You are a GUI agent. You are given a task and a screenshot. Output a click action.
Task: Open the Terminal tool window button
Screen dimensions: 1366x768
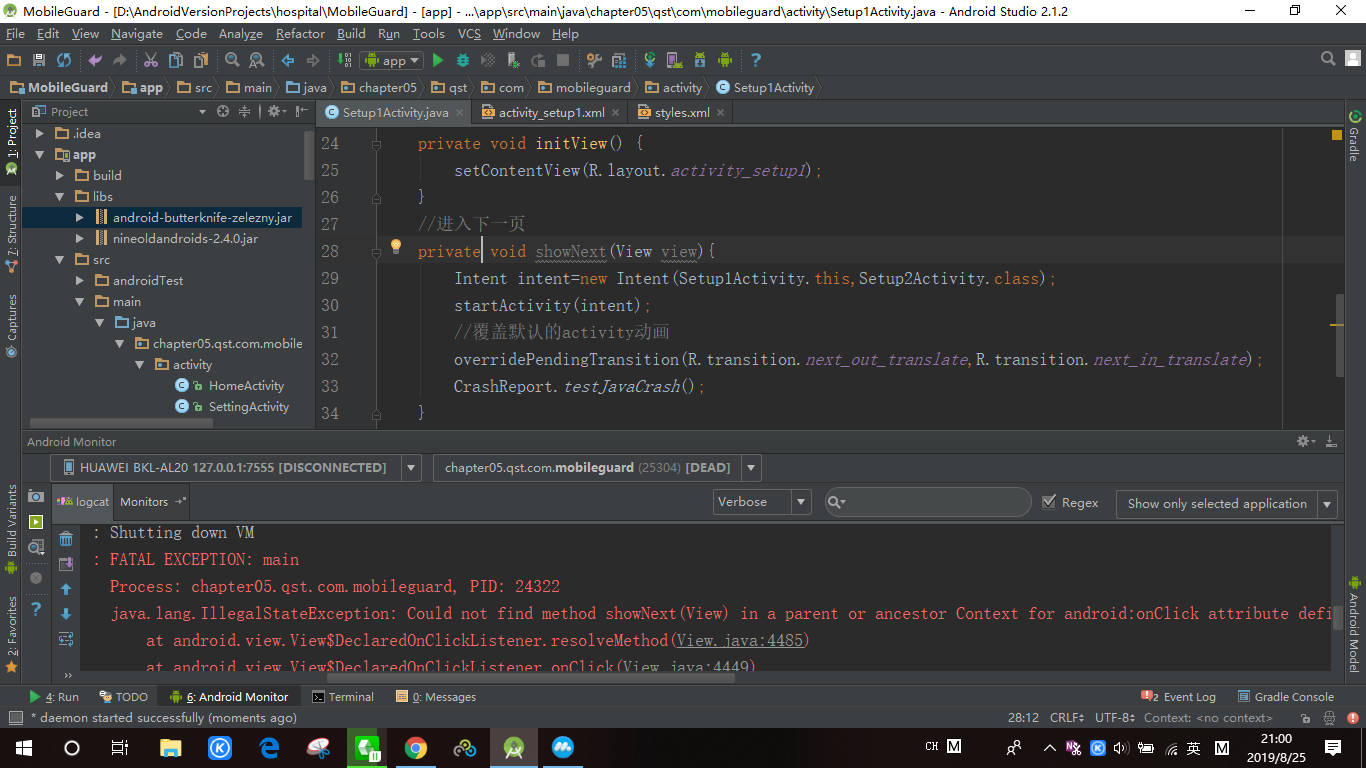(x=343, y=697)
